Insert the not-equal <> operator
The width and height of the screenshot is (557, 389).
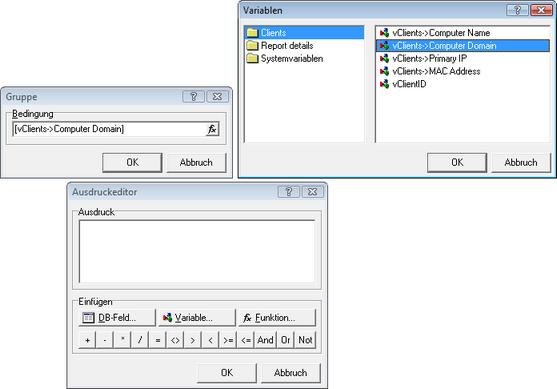pyautogui.click(x=175, y=340)
